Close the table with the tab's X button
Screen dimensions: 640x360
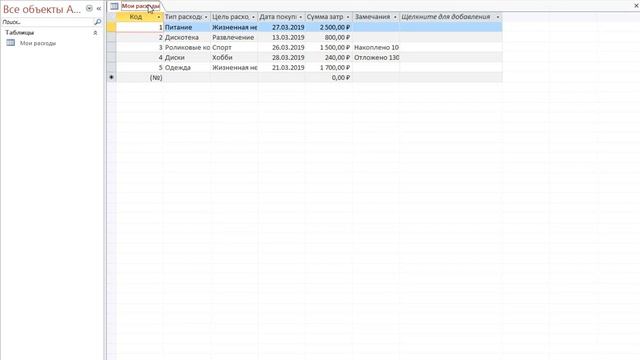click(x=637, y=6)
